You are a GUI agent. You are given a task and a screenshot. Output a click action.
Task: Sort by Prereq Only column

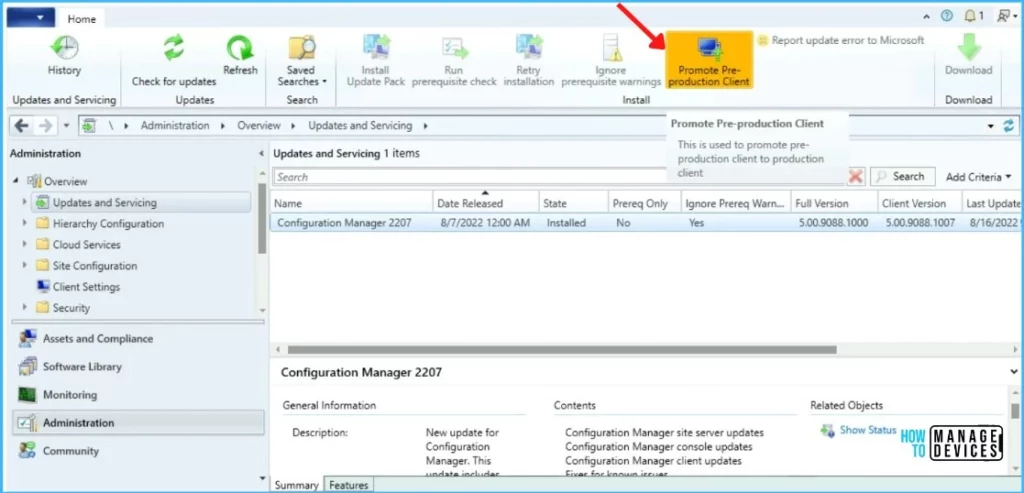click(x=644, y=203)
